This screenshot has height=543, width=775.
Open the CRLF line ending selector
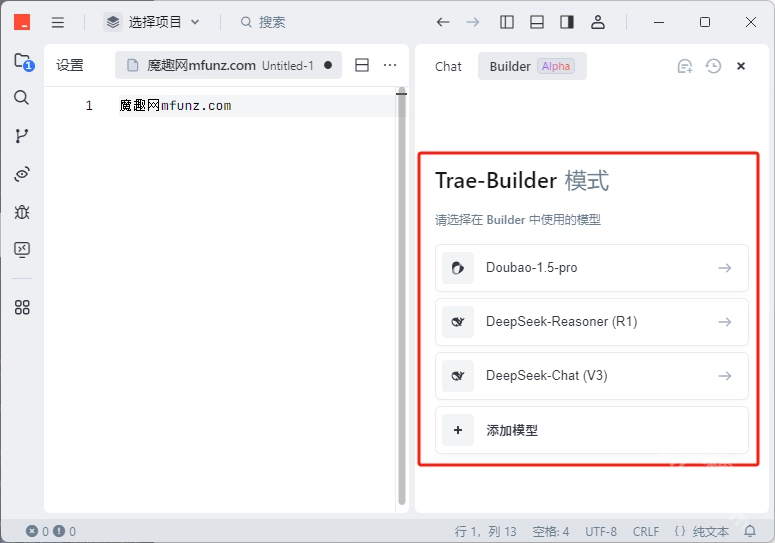(x=646, y=531)
